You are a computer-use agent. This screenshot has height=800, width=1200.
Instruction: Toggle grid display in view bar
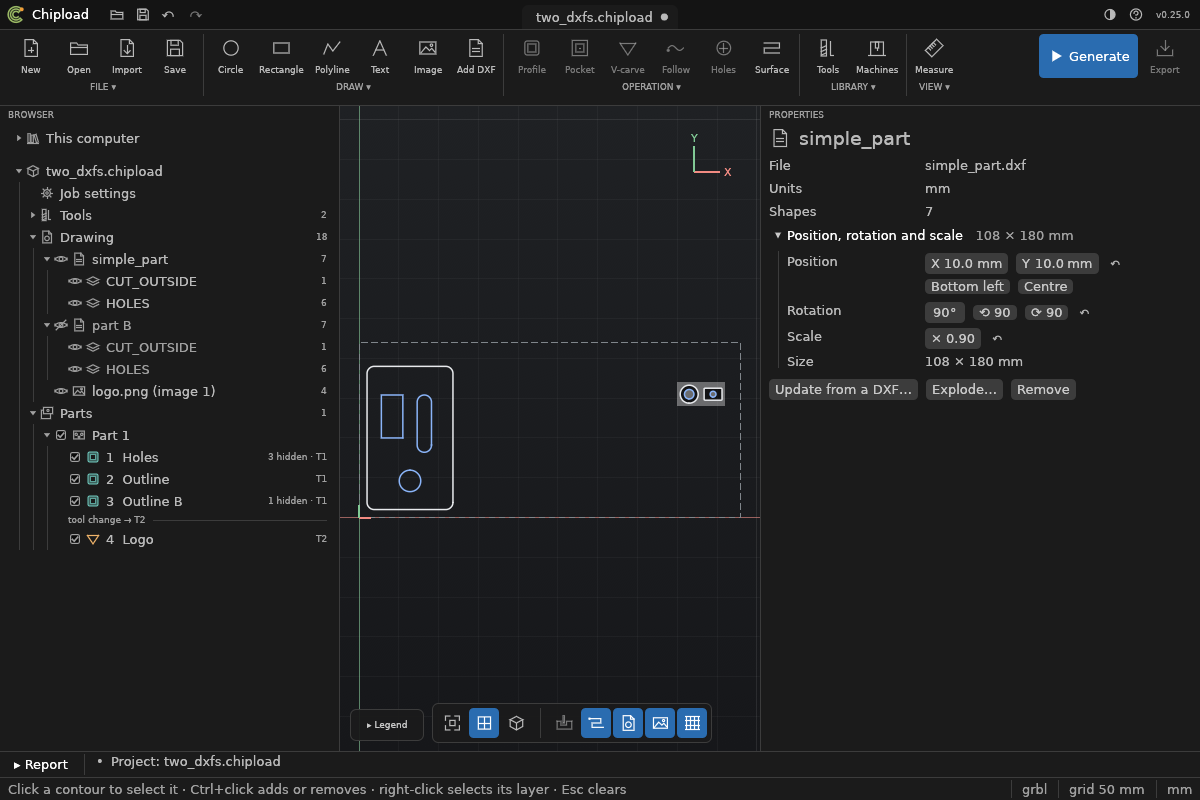click(x=692, y=723)
